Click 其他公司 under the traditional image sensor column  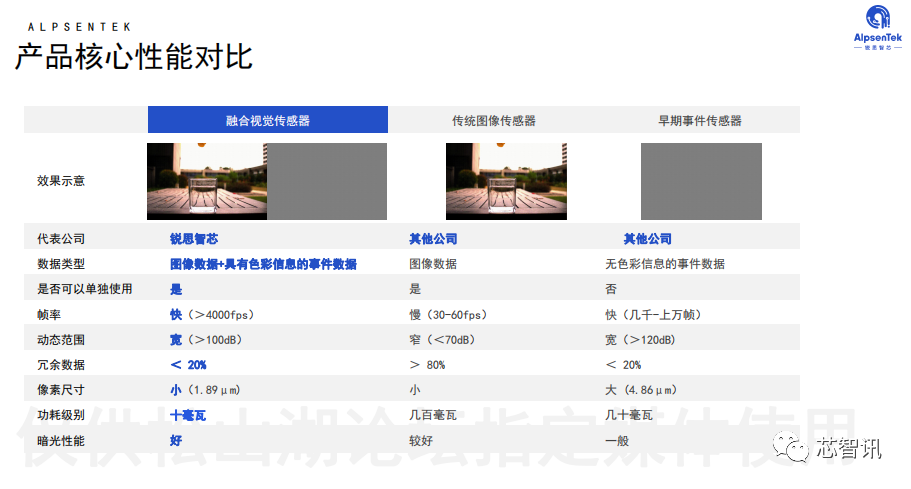(x=433, y=239)
